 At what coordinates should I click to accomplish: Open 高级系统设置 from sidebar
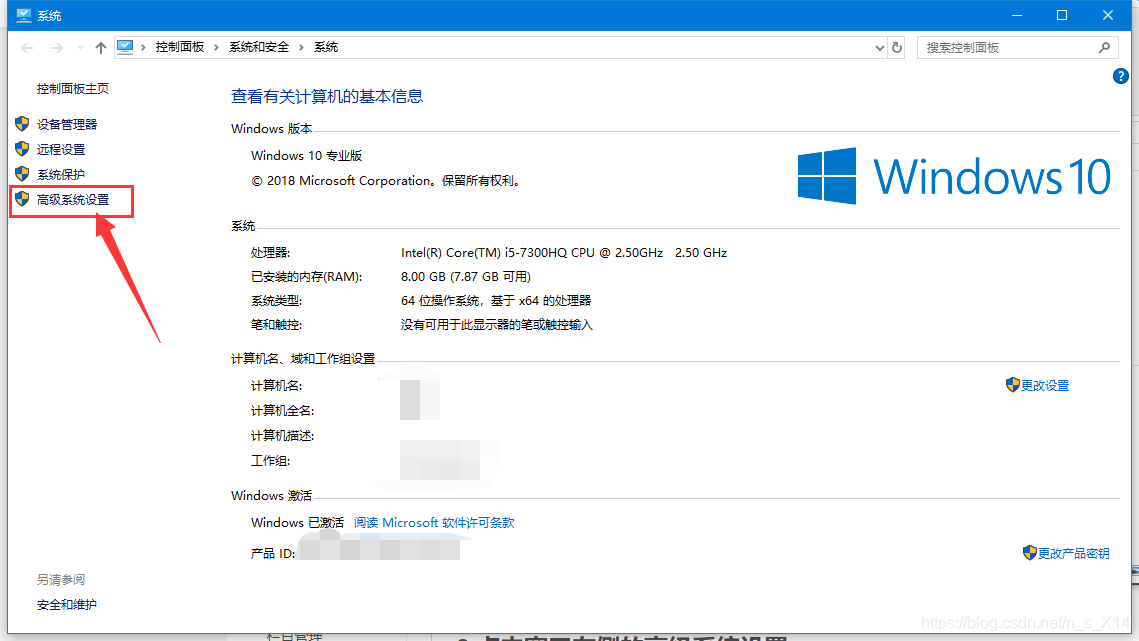click(x=73, y=199)
